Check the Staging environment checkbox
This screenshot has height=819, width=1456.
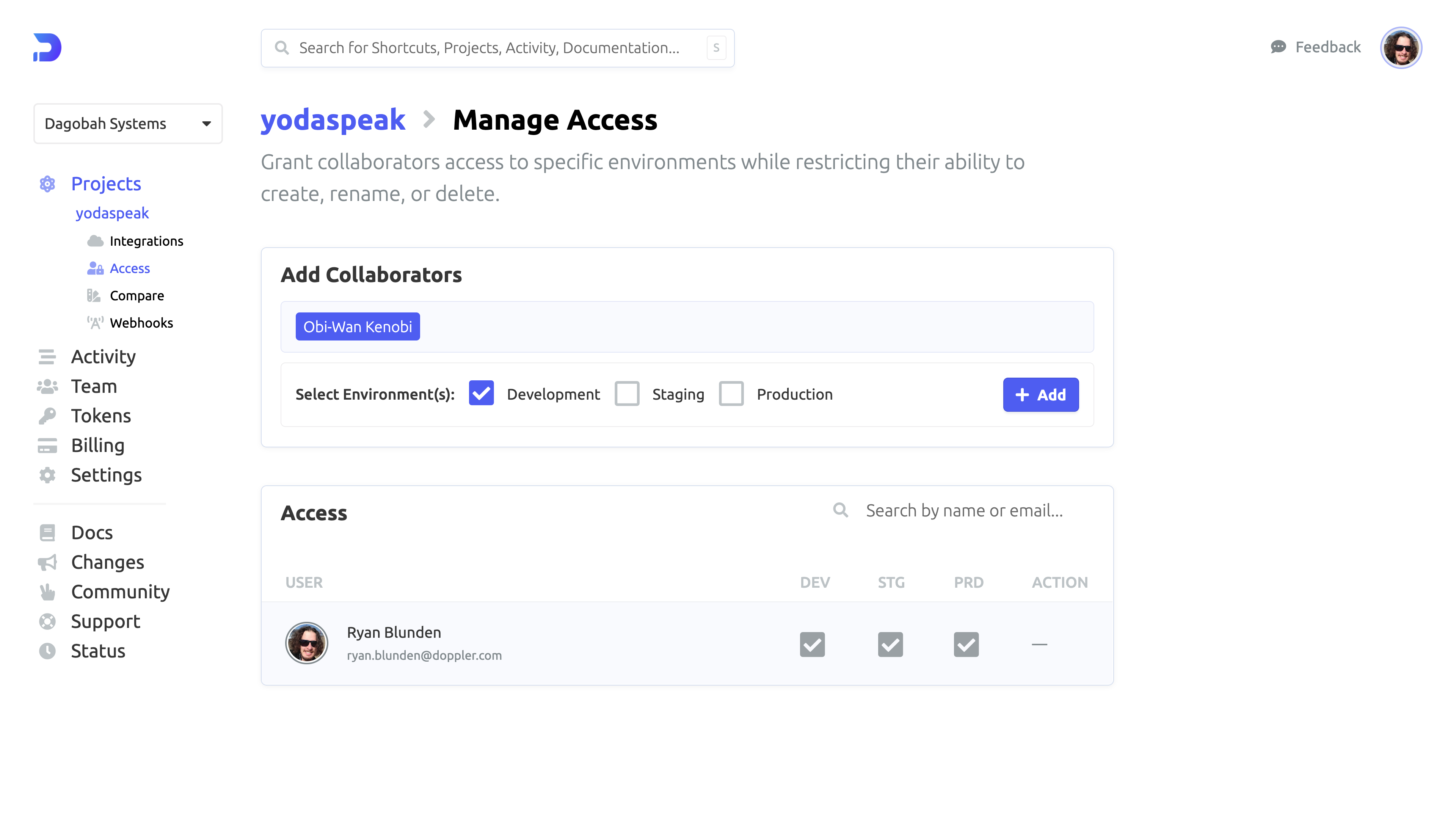tap(627, 394)
